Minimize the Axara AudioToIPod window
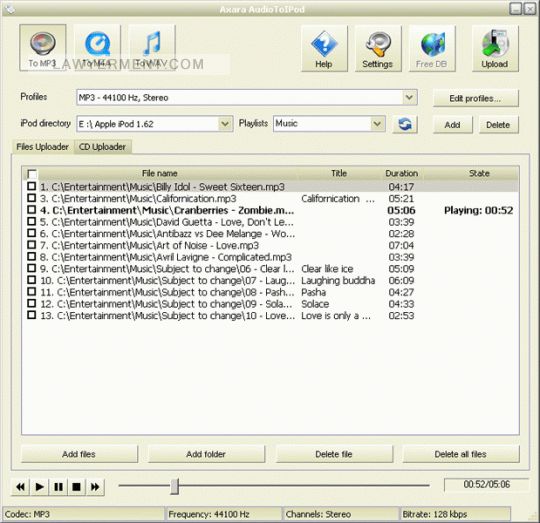Screen dimensions: 540x523 [x=516, y=9]
